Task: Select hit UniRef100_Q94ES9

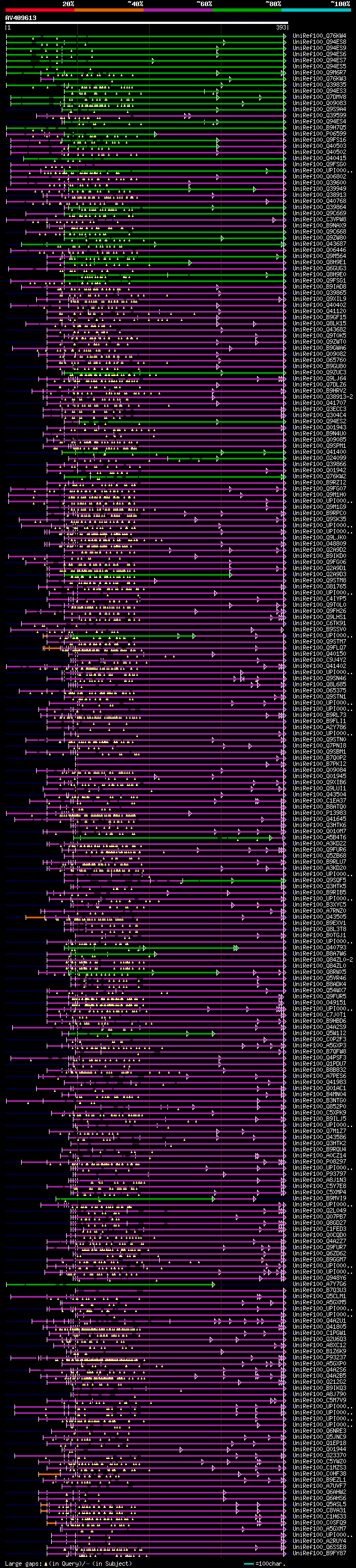Action: coord(319,48)
